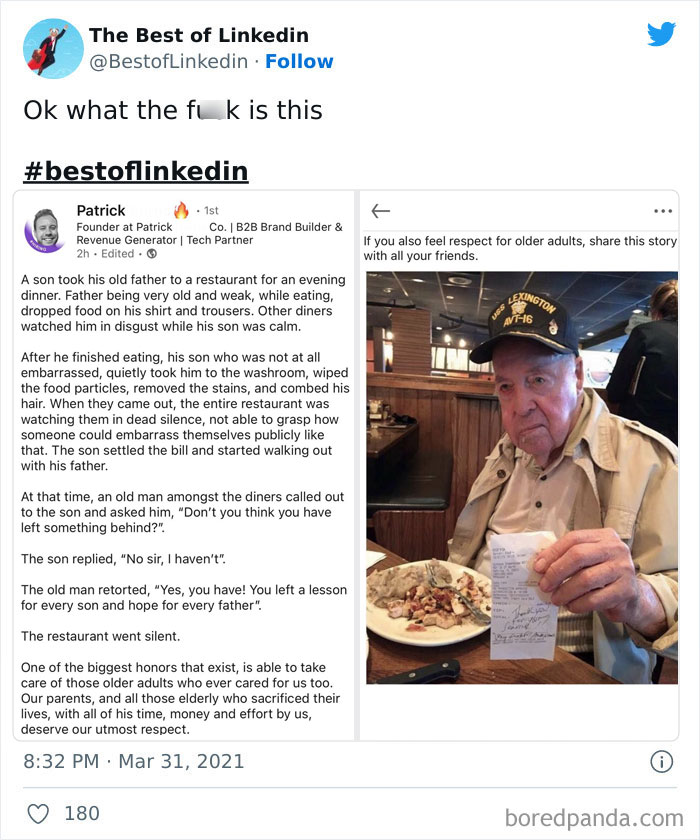700x840 pixels.
Task: Click the Follow link
Action: coord(299,61)
